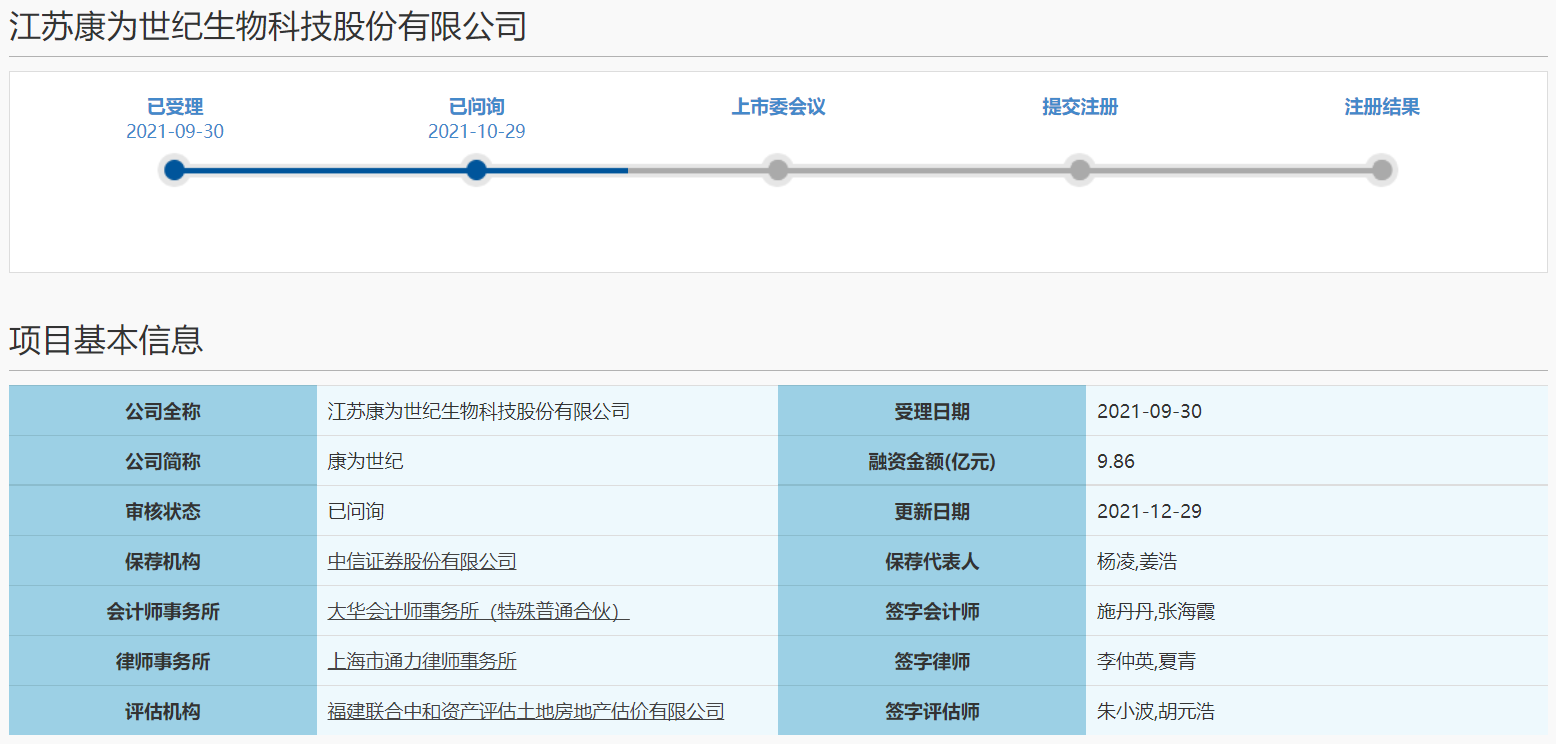Click the 签字会计师 header cell
The height and width of the screenshot is (744, 1556).
(x=932, y=611)
